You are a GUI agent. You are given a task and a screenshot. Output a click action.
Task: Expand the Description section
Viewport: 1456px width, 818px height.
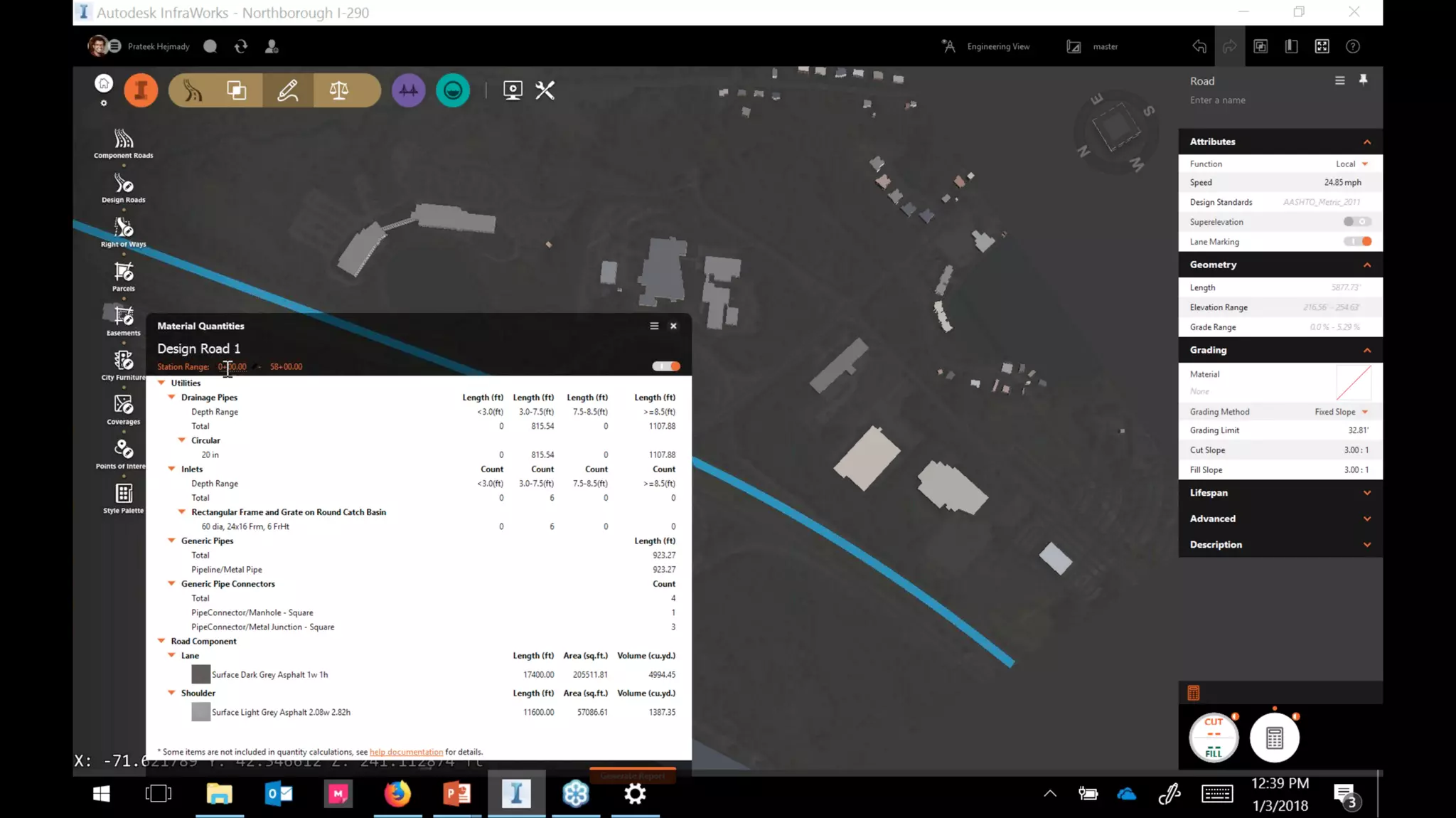click(x=1366, y=545)
